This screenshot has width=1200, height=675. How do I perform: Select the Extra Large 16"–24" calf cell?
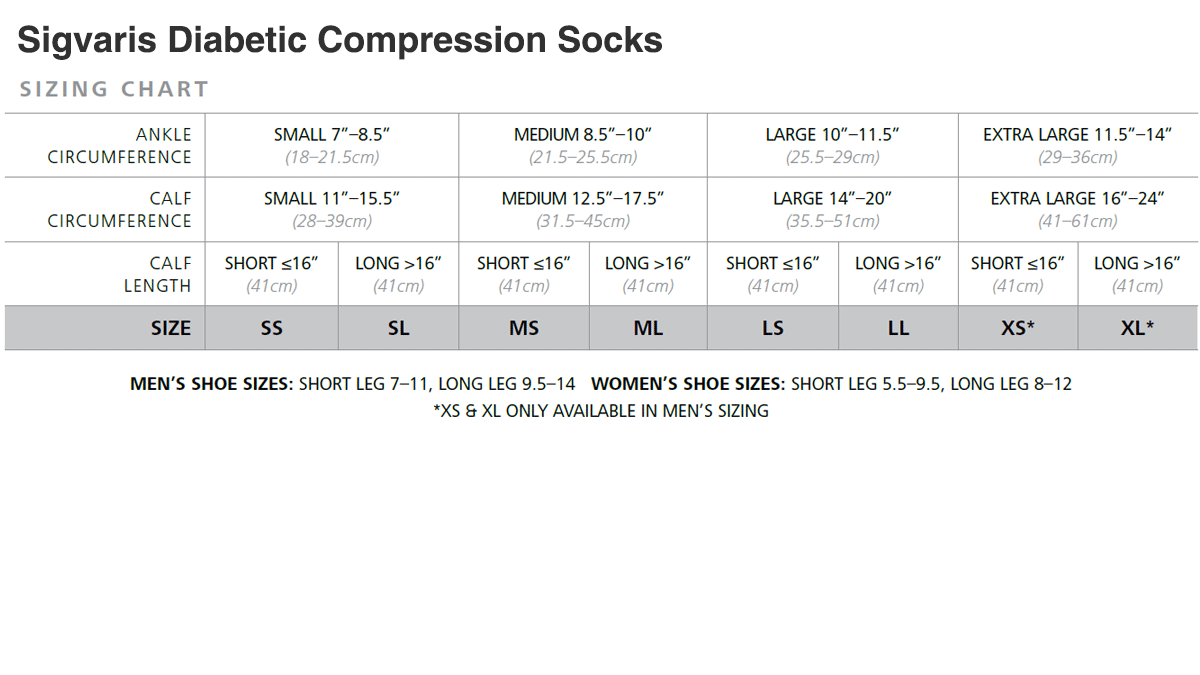1077,209
